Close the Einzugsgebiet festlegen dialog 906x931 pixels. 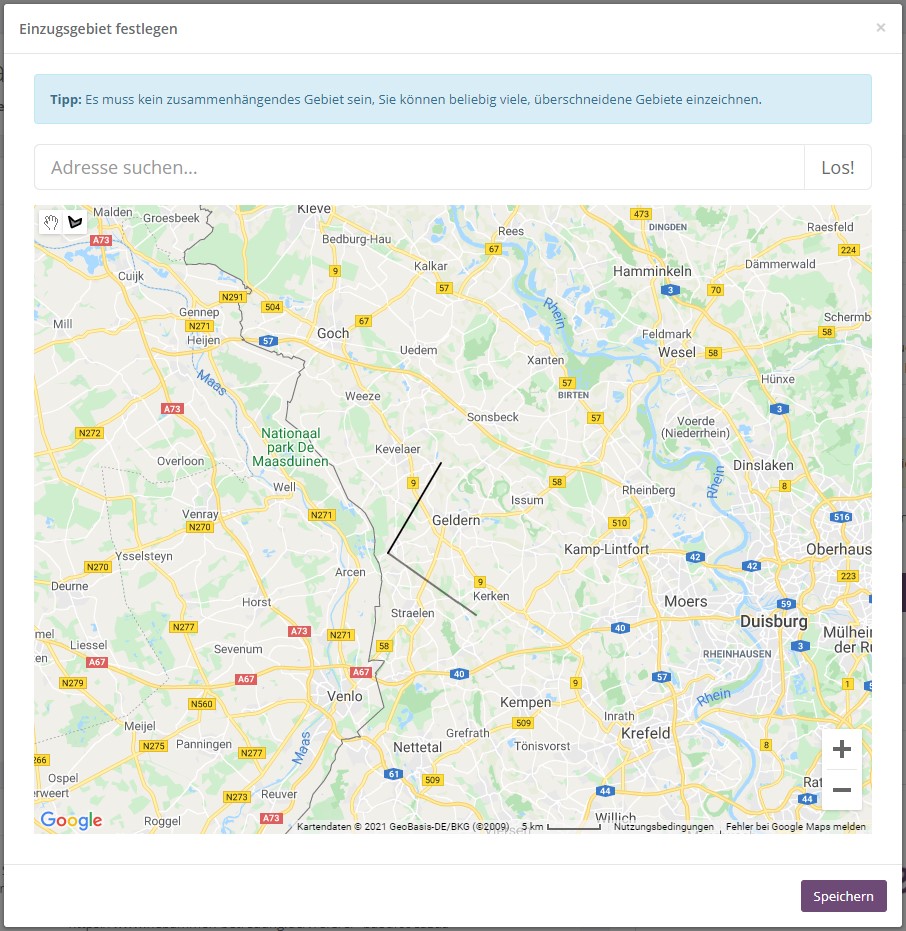click(x=880, y=28)
